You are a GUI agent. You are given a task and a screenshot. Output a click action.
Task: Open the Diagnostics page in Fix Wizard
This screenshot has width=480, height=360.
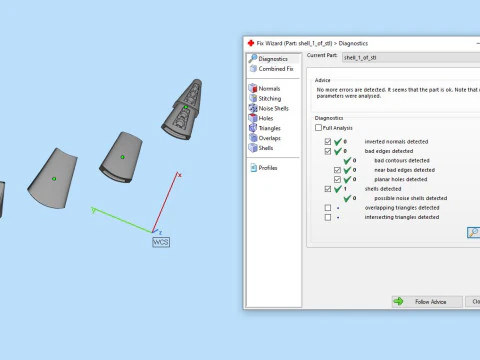click(273, 59)
